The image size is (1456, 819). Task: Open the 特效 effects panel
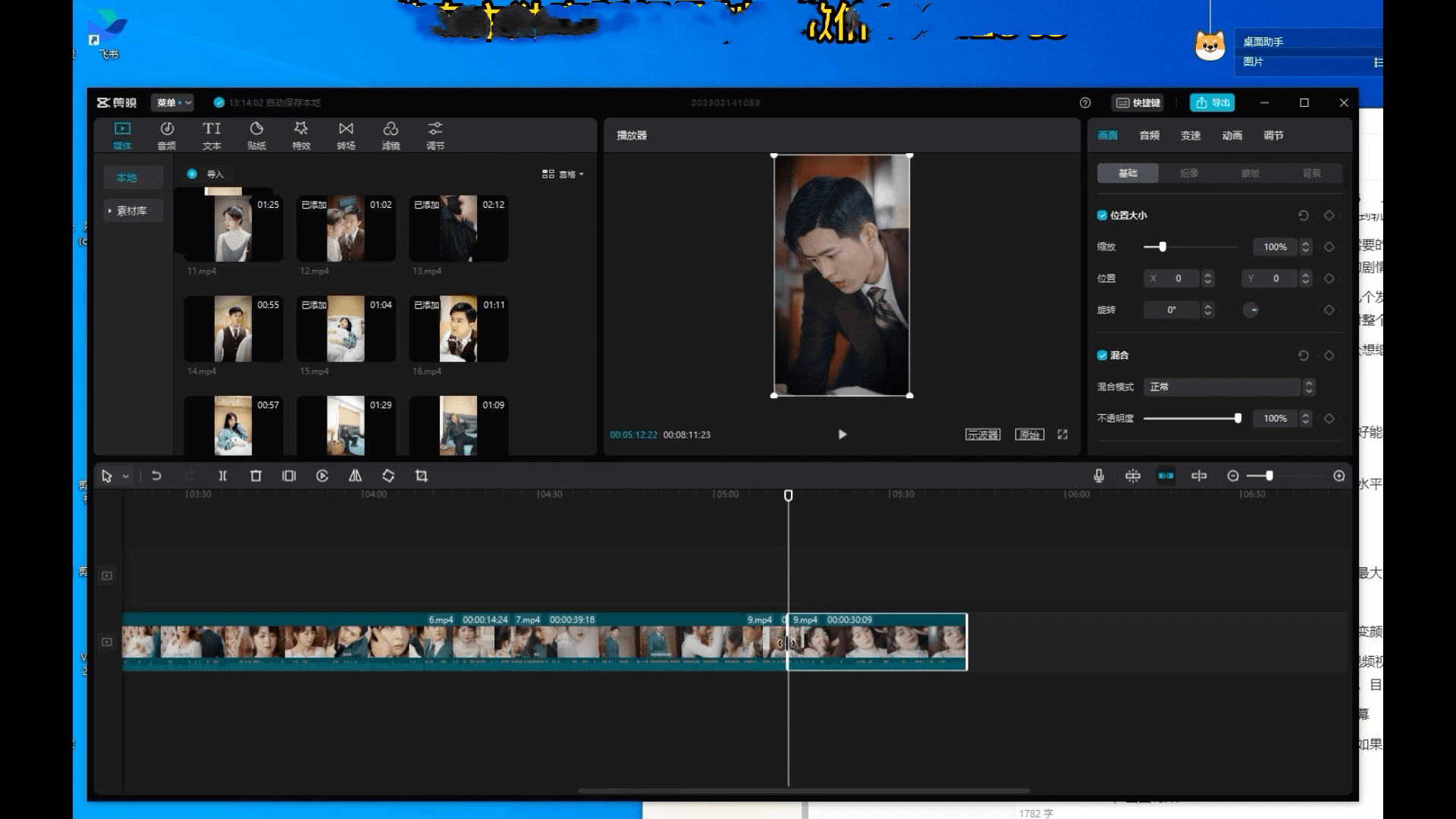coord(301,136)
